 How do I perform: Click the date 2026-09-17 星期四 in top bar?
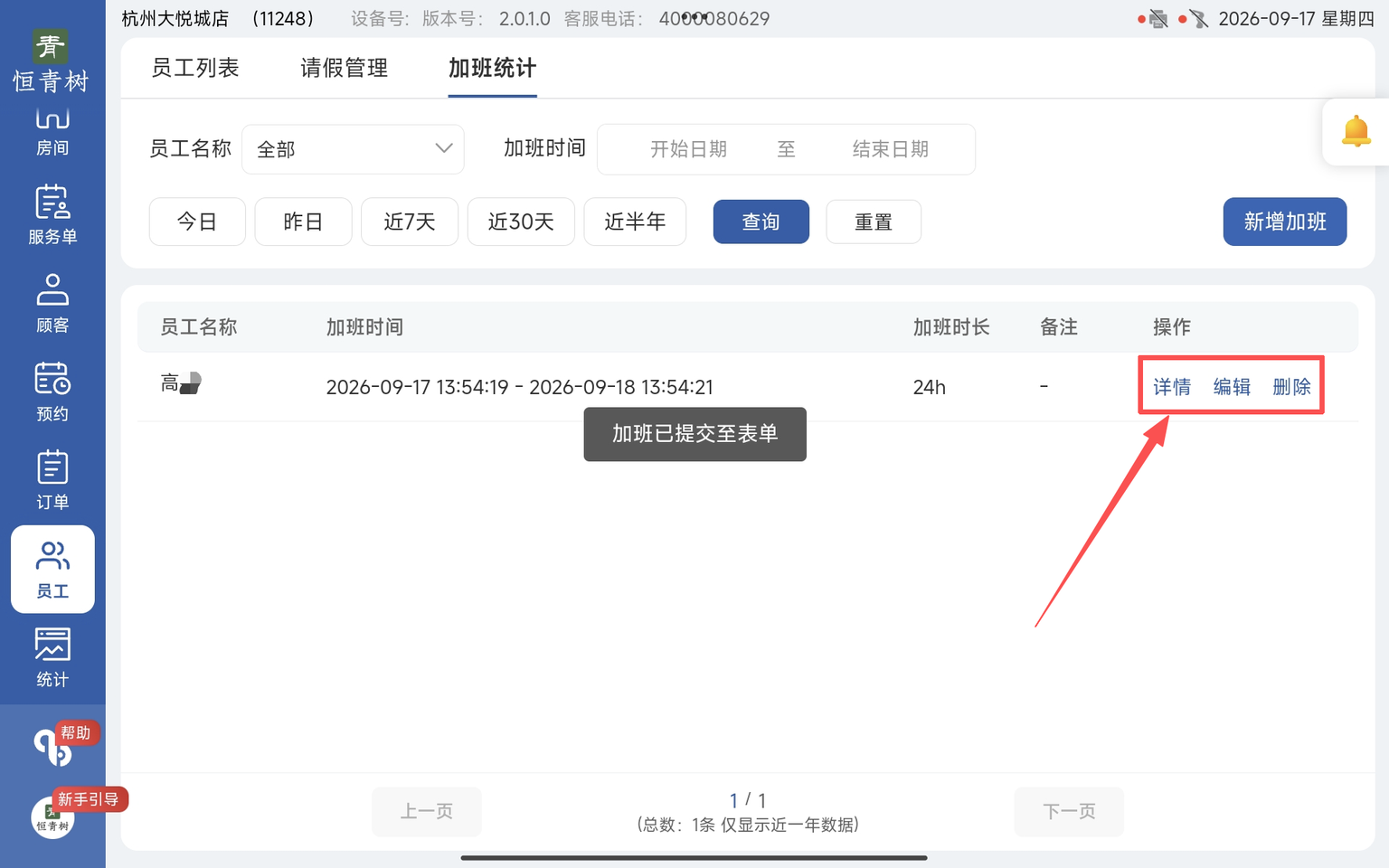[x=1296, y=19]
